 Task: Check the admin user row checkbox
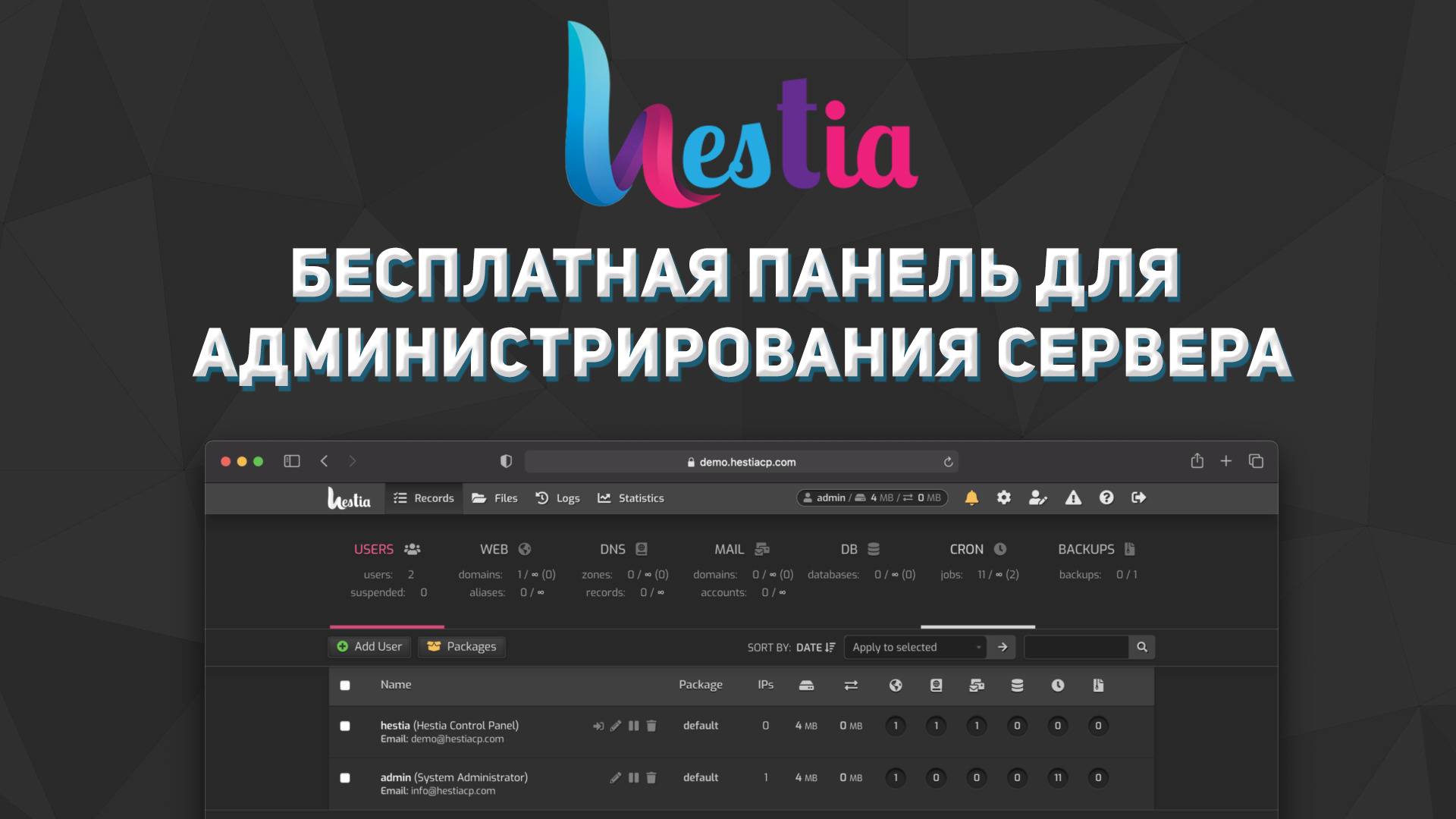tap(345, 777)
